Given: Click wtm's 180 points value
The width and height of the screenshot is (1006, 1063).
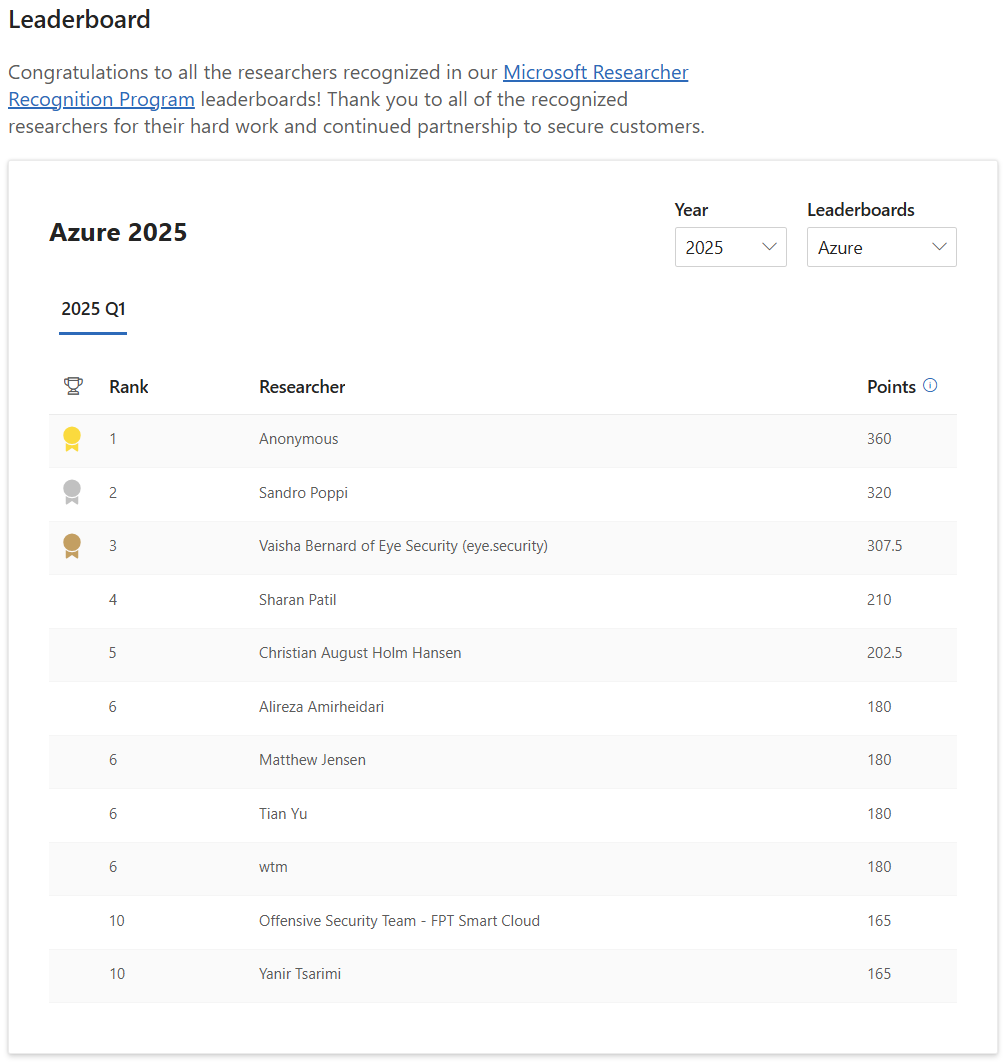Looking at the screenshot, I should [x=879, y=867].
